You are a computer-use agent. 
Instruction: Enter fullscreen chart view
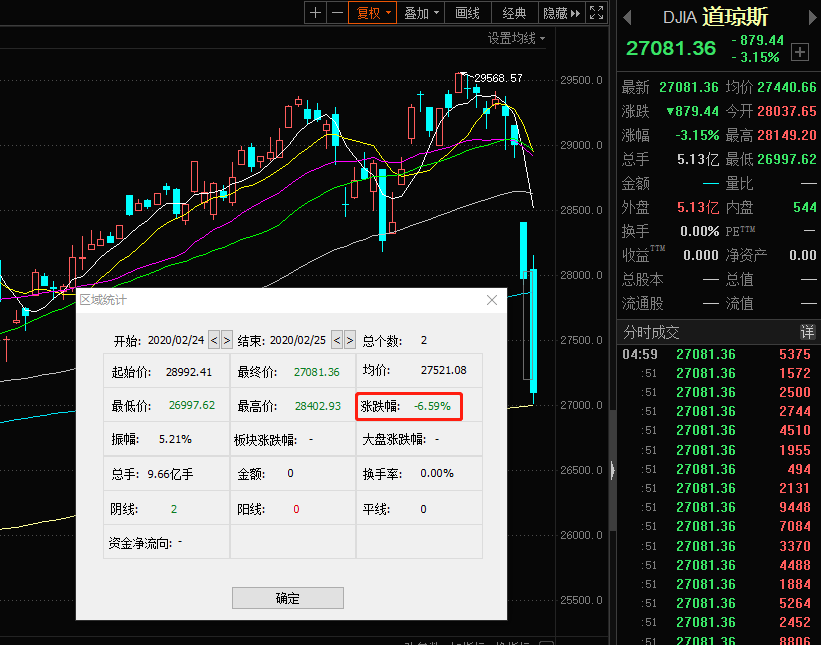(596, 13)
